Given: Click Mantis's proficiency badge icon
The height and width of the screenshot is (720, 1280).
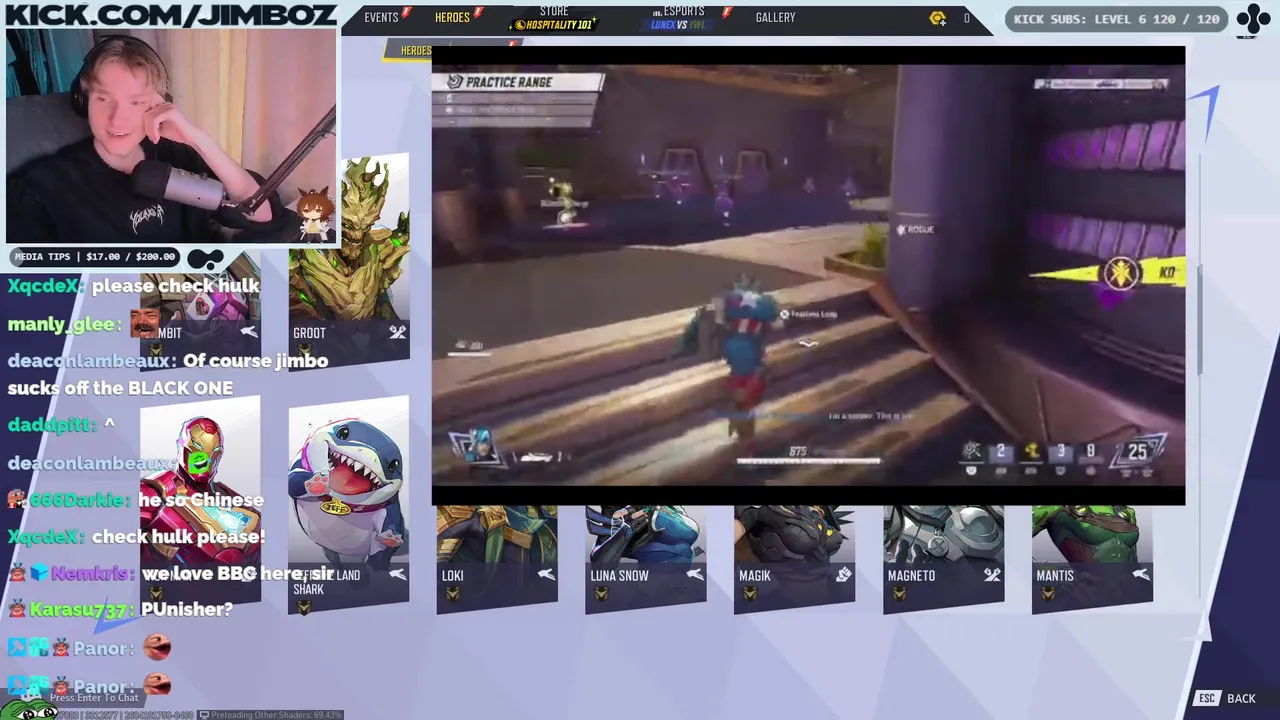Looking at the screenshot, I should [x=1048, y=594].
